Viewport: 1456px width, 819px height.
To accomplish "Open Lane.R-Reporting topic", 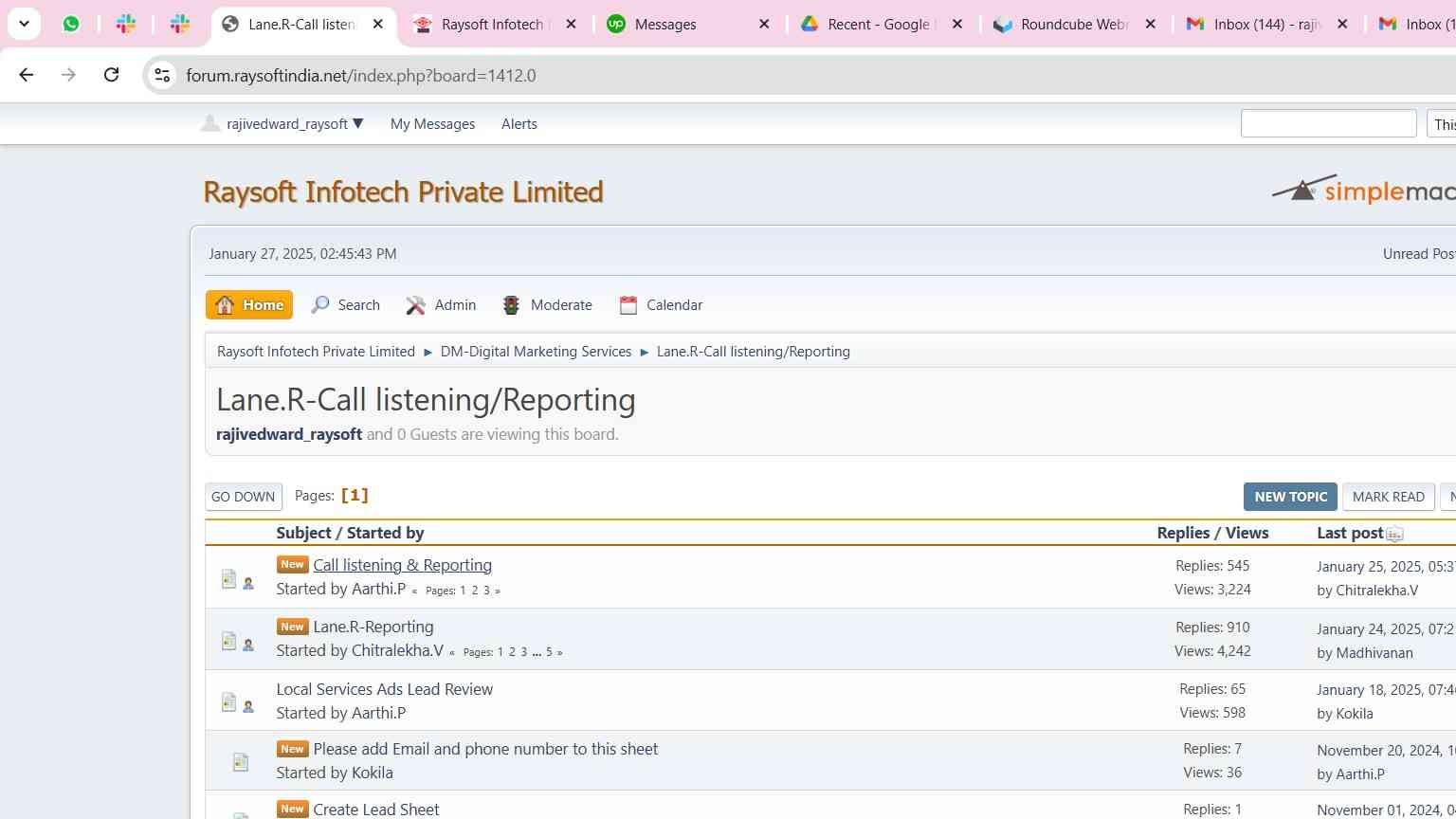I will (x=373, y=627).
